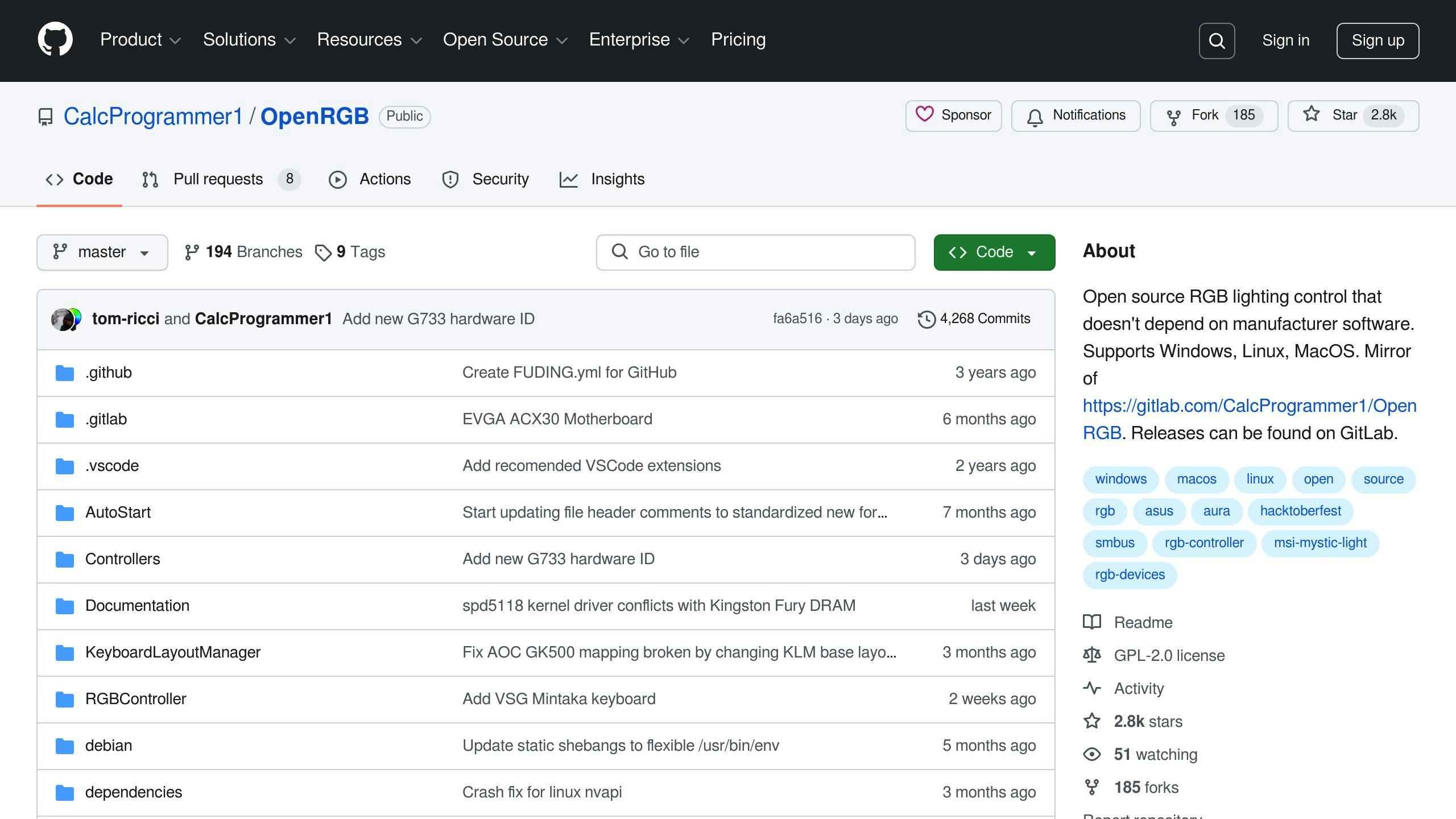Switch to the Security tab
This screenshot has width=1456, height=819.
(485, 180)
